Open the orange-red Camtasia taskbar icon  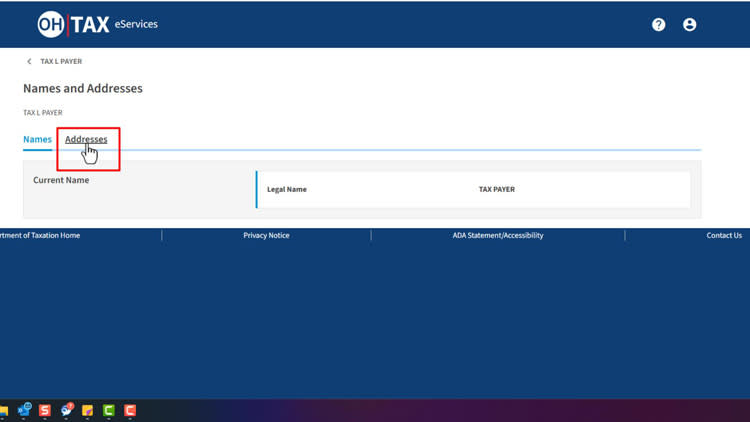129,410
